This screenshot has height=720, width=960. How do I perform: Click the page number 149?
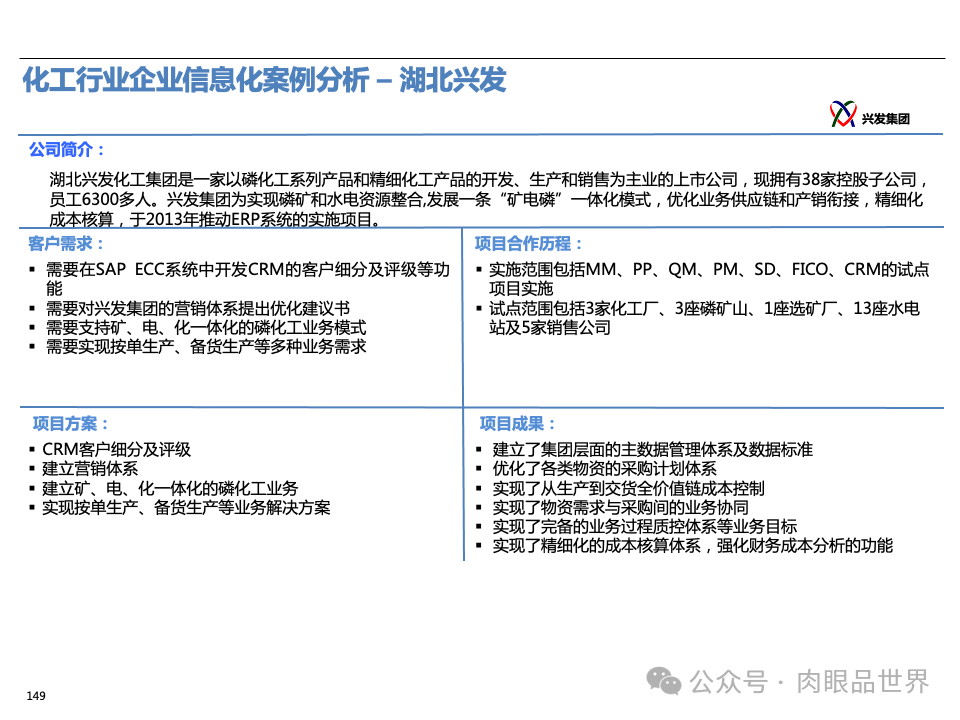click(x=36, y=696)
